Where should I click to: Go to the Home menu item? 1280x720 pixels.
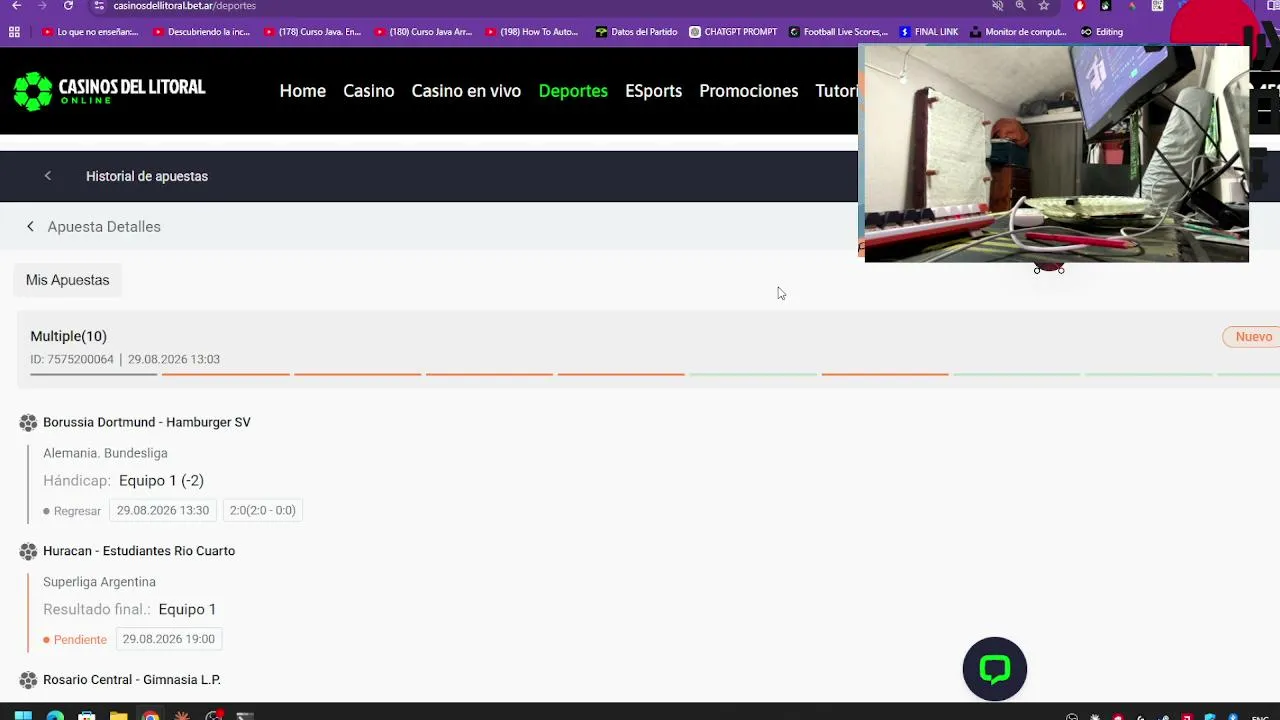[303, 91]
